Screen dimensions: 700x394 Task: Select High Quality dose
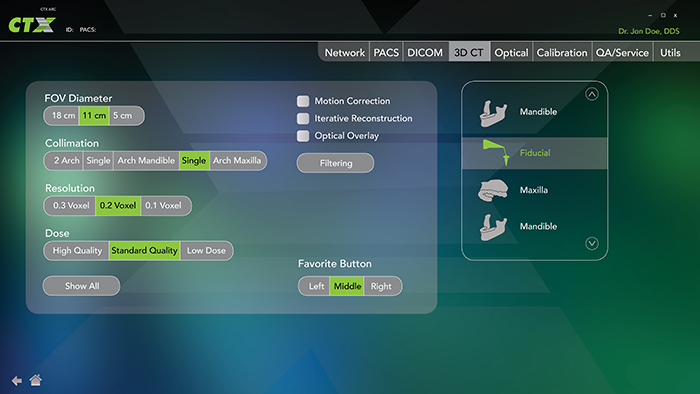[76, 251]
